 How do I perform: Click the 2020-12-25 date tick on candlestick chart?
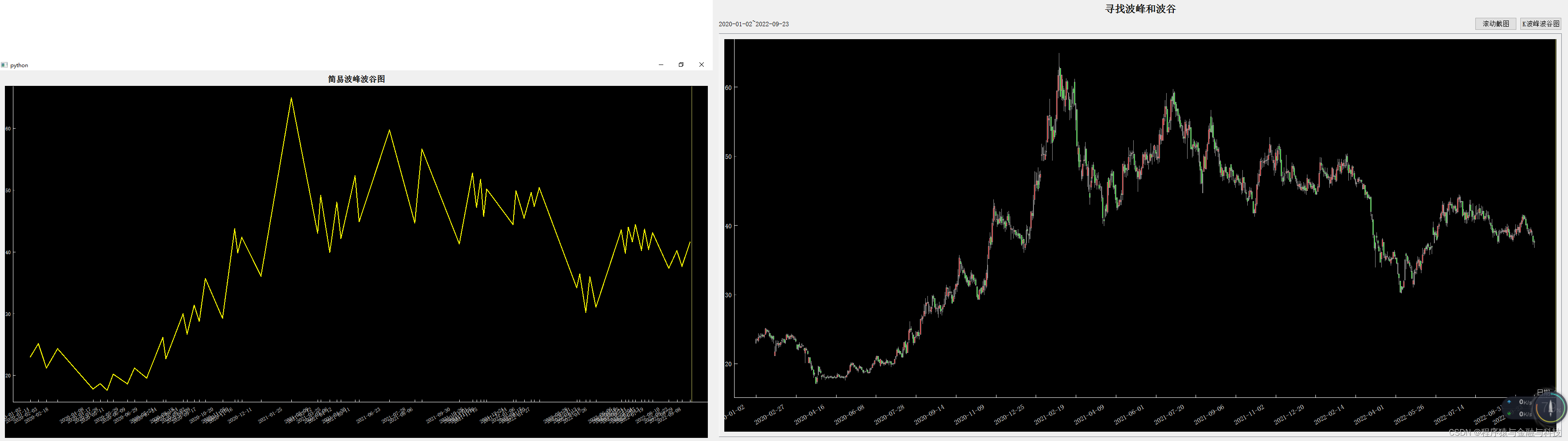coord(1009,414)
